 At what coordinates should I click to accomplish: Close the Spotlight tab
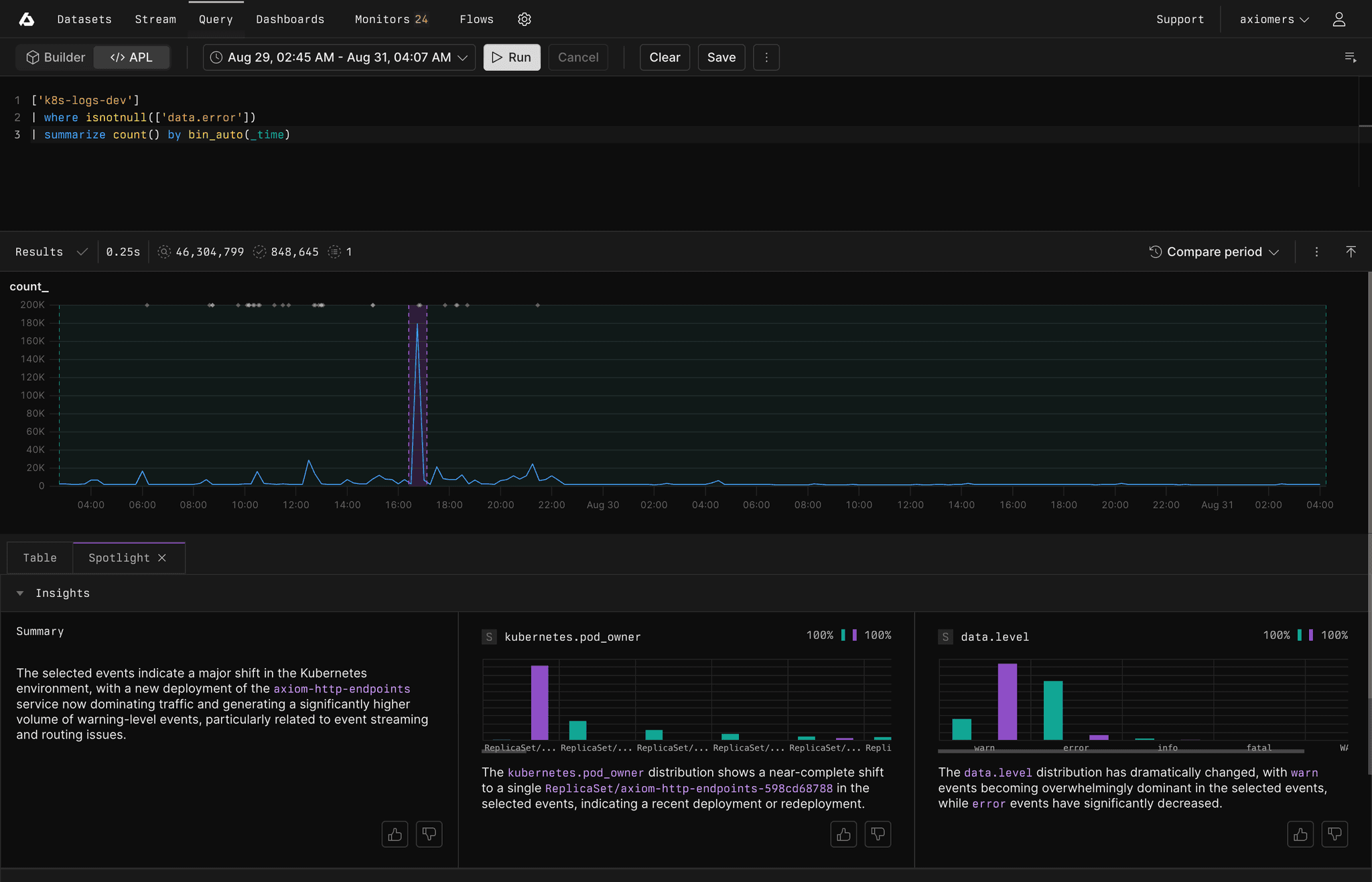tap(161, 557)
